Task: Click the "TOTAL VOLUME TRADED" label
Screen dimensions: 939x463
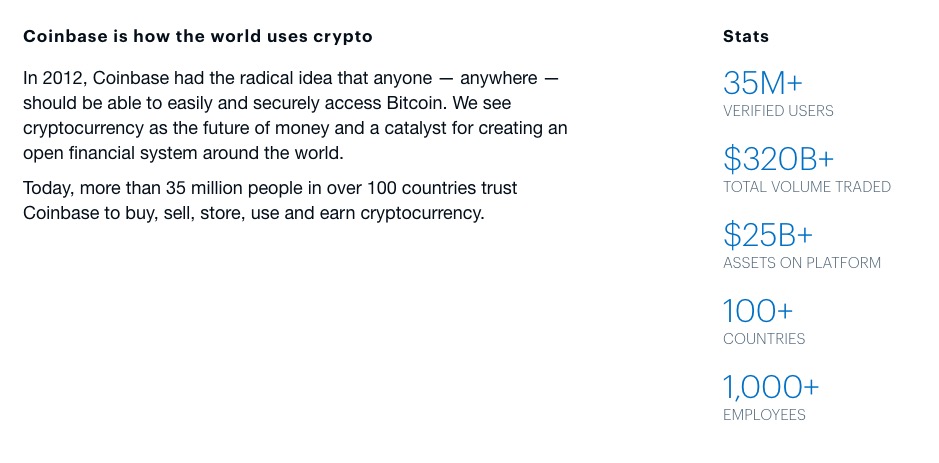Action: [x=807, y=187]
